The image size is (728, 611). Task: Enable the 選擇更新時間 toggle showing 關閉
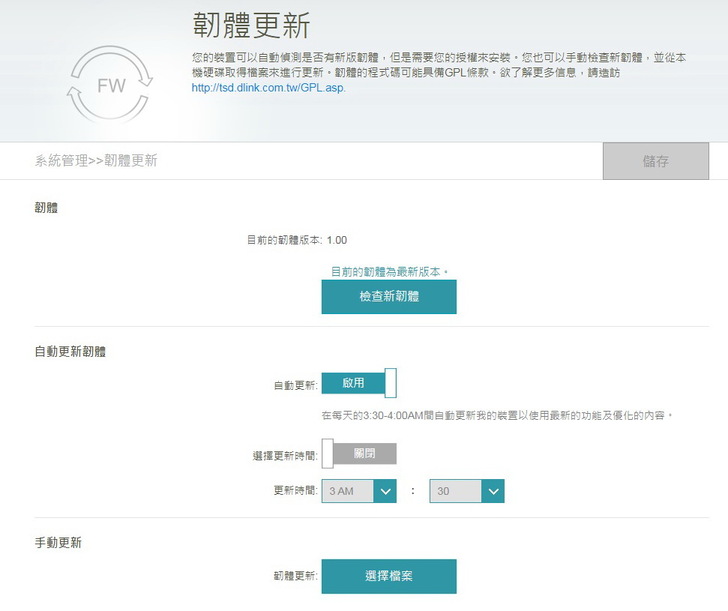click(359, 454)
